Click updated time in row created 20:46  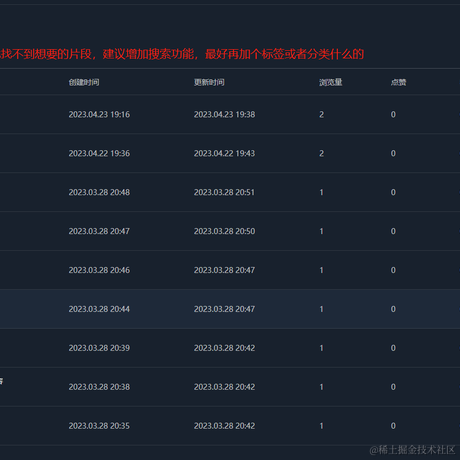[225, 270]
